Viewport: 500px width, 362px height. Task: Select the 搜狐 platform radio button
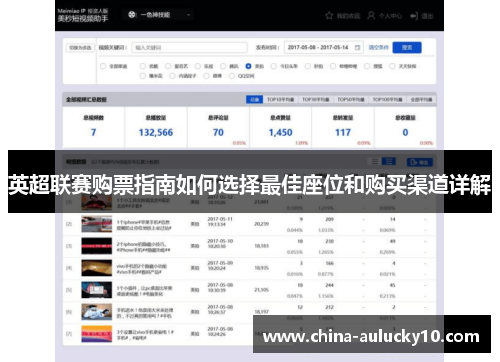[367, 66]
